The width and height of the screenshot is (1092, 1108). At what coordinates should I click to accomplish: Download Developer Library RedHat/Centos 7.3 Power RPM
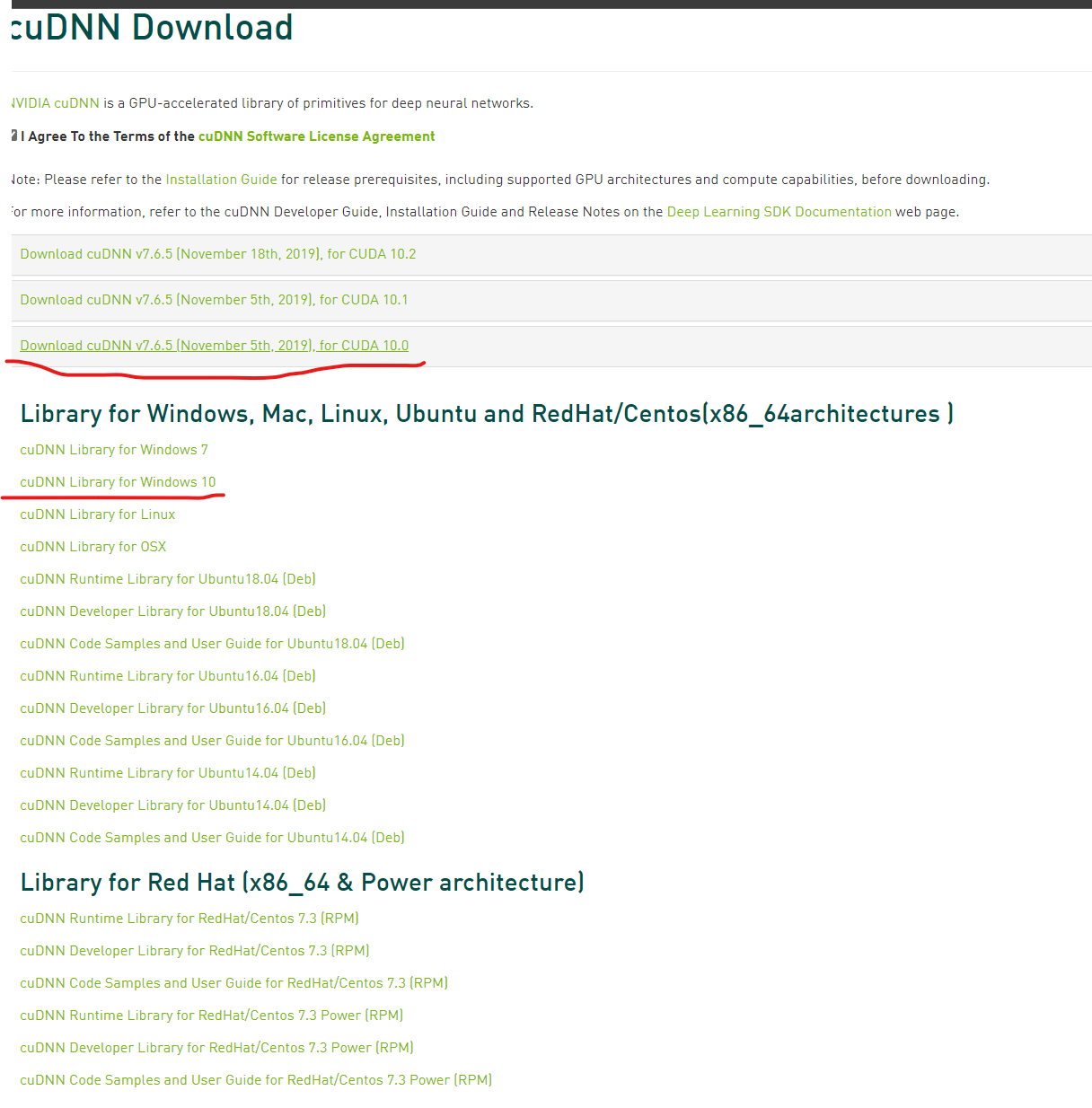coord(217,1048)
